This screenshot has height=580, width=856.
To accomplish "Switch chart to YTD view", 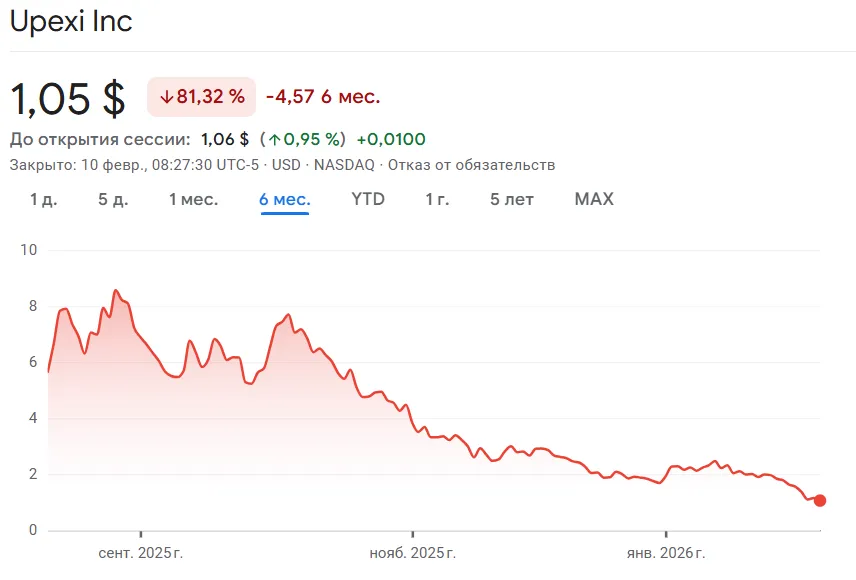I will (x=368, y=199).
